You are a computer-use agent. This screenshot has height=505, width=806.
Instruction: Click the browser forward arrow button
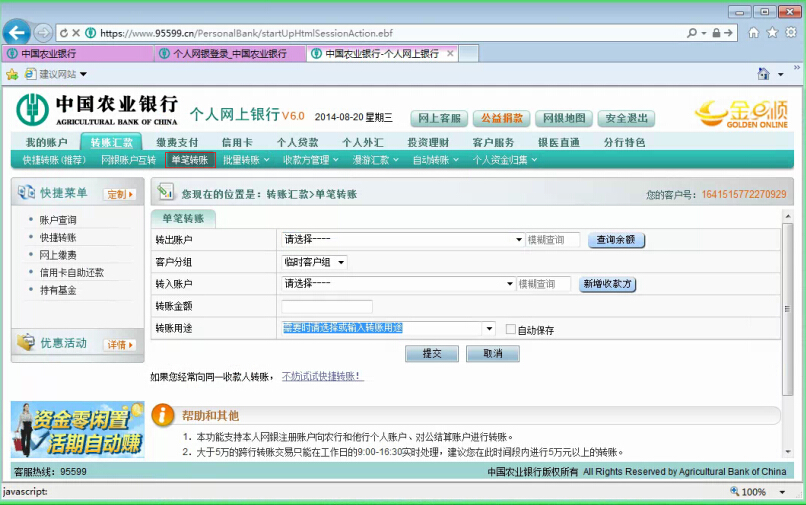pos(44,33)
